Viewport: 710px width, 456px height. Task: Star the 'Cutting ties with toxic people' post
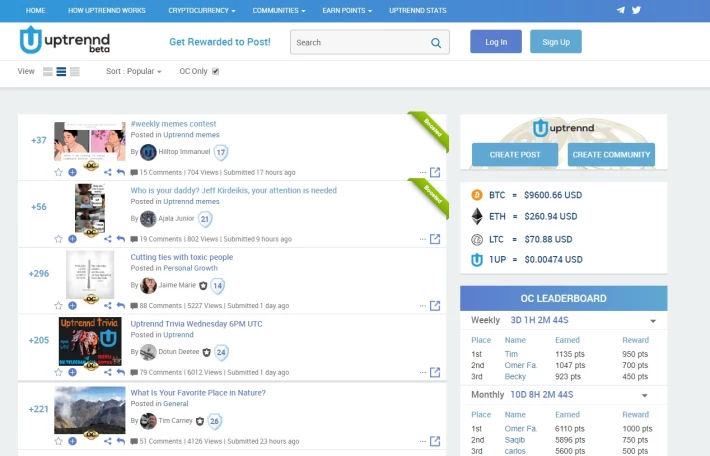58,305
